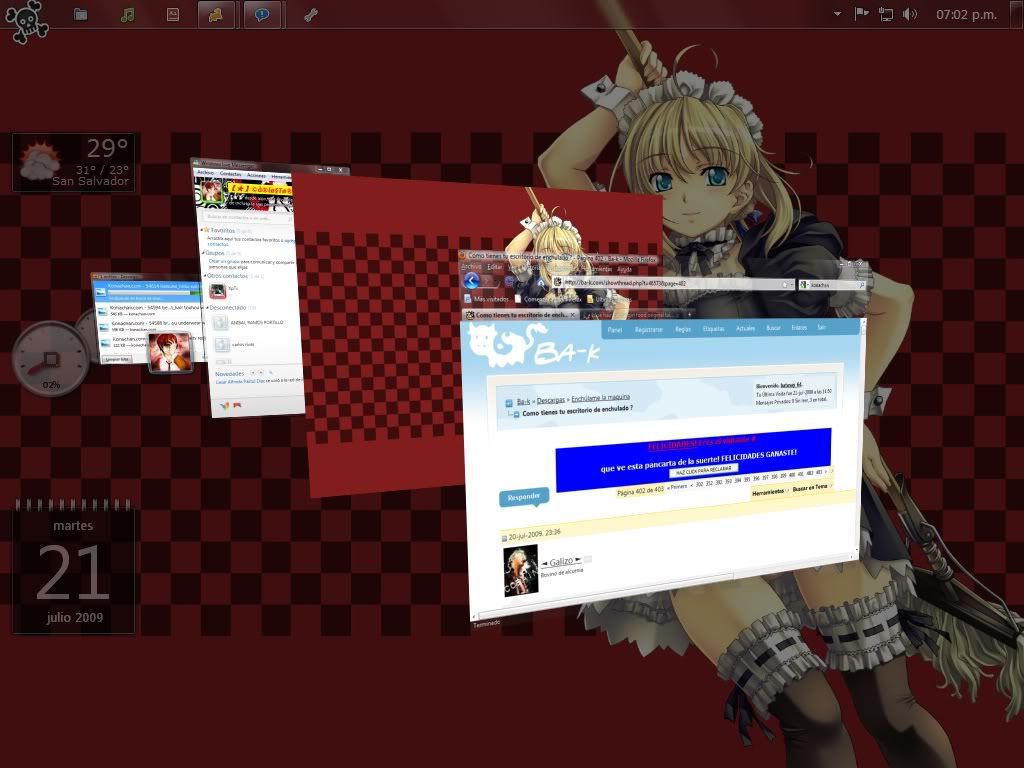The height and width of the screenshot is (768, 1024).
Task: Open Buscar in the forum navigation bar
Action: pyautogui.click(x=773, y=328)
